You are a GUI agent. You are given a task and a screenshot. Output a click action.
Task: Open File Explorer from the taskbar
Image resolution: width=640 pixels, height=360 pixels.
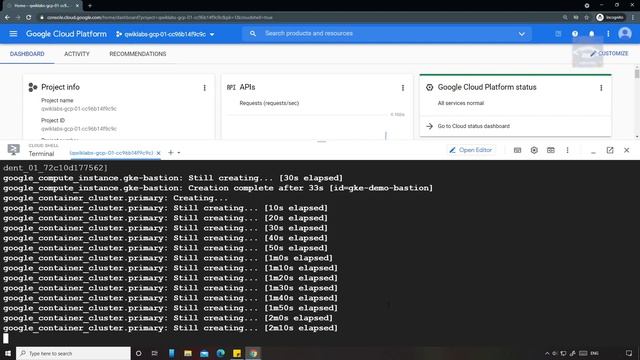pyautogui.click(x=188, y=353)
